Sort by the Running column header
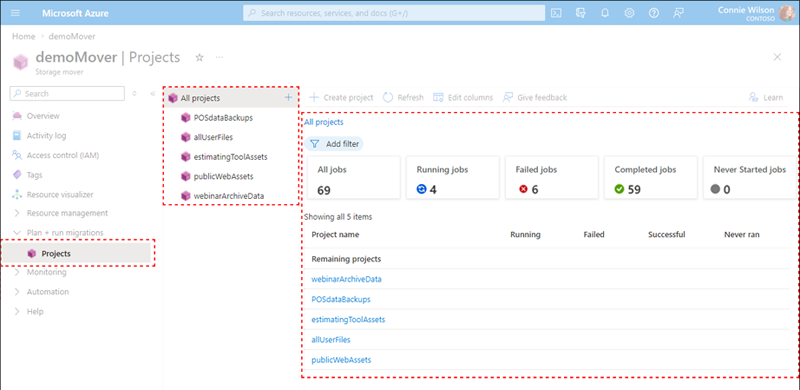Image resolution: width=800 pixels, height=390 pixels. tap(525, 235)
